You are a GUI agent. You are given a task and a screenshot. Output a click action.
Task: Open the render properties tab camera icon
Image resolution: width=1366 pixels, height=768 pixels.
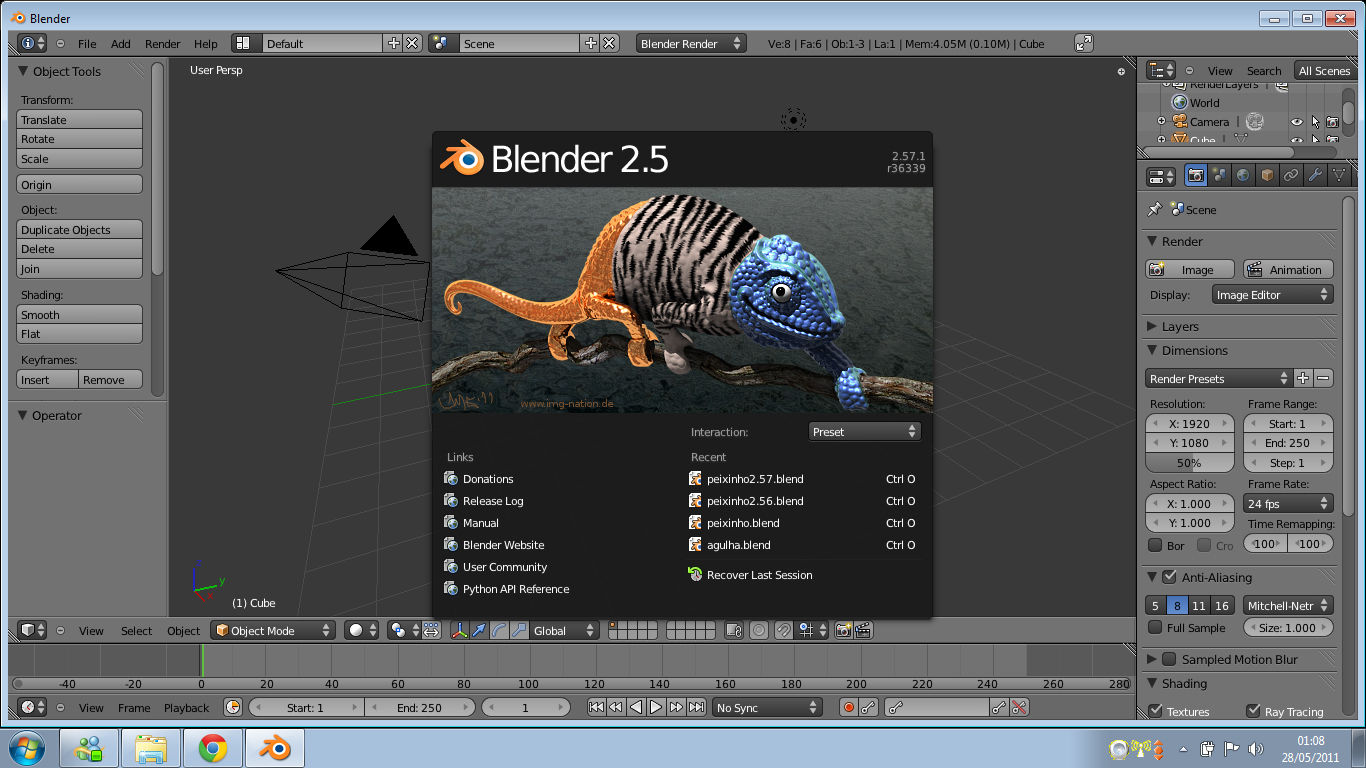(x=1196, y=176)
